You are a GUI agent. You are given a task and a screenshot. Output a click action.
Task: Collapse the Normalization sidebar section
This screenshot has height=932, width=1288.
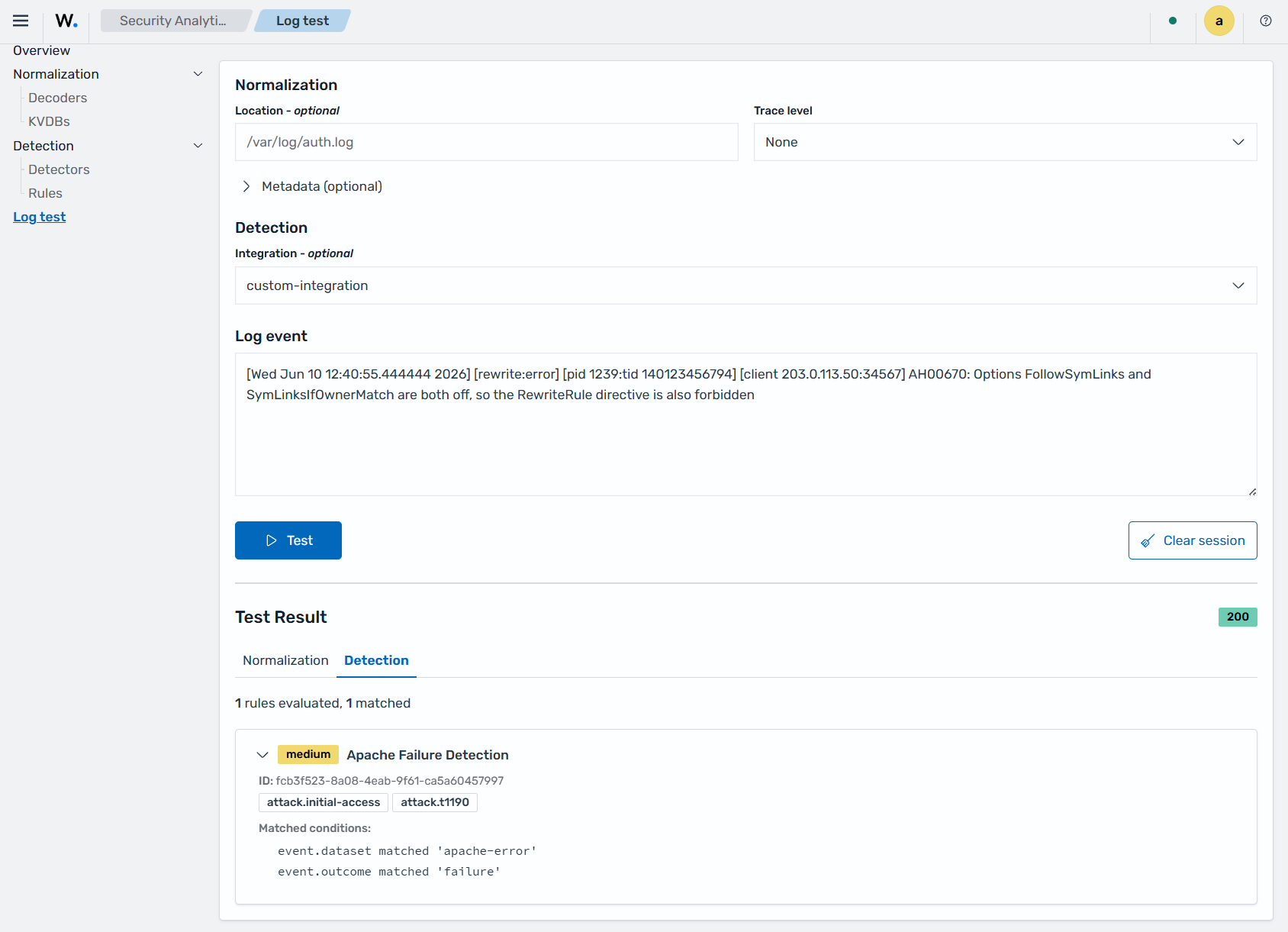198,74
